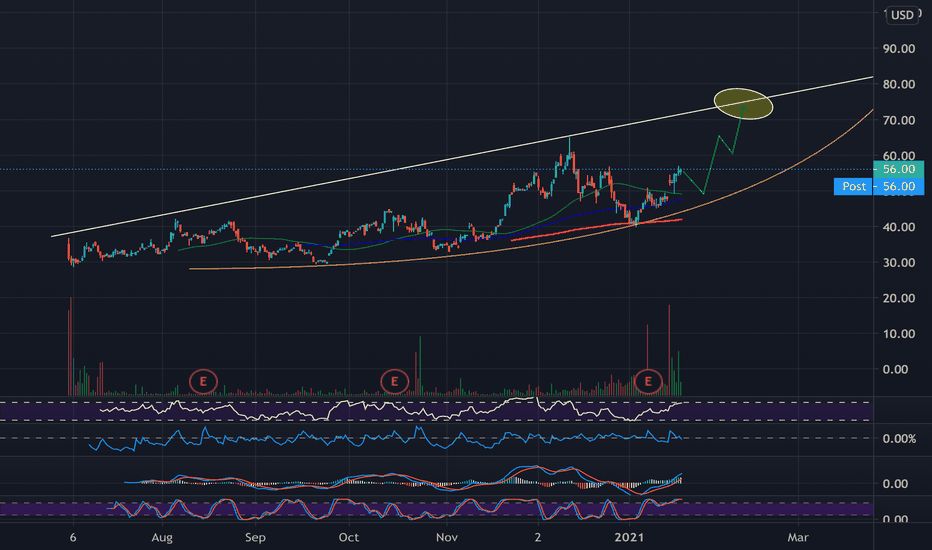Click the USD currency button

pos(902,15)
